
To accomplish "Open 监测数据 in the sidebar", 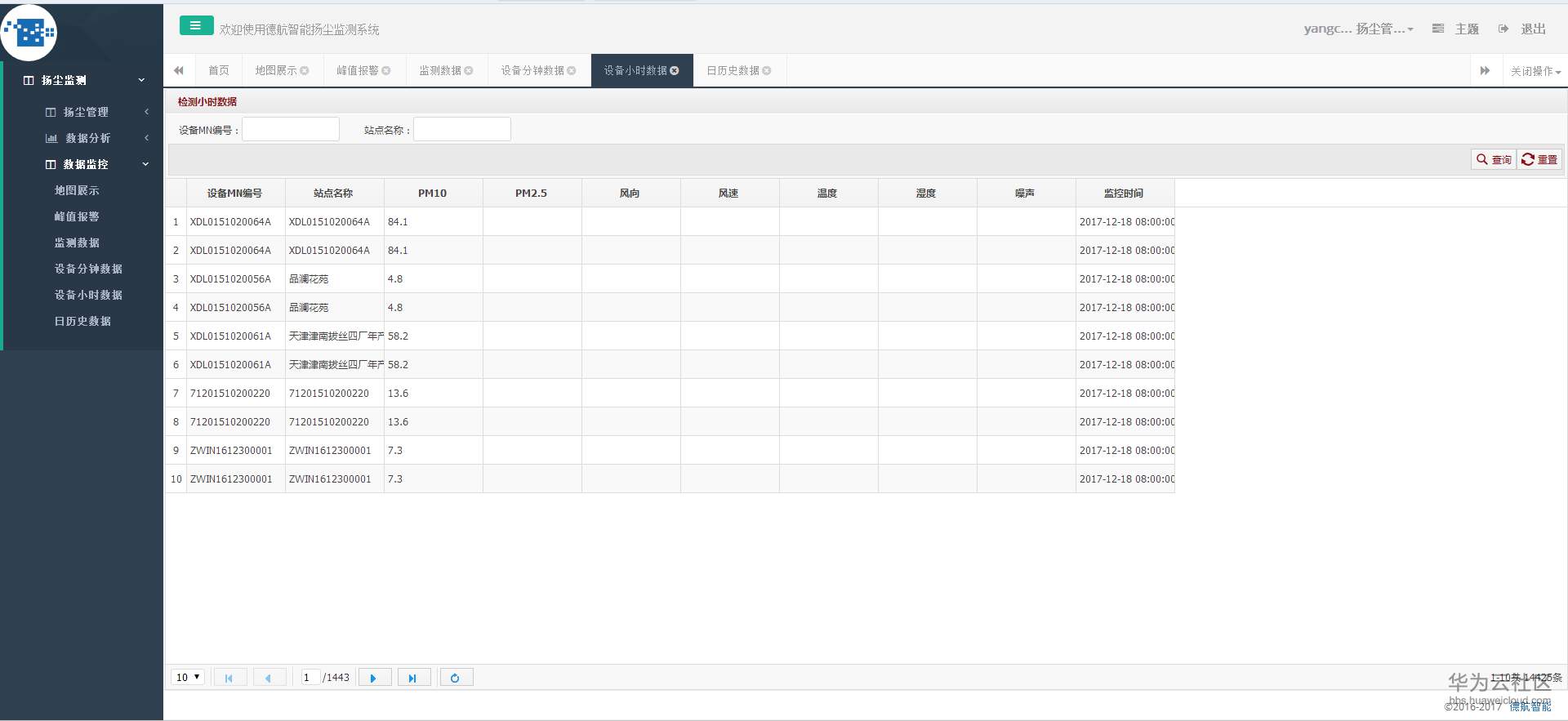I will [x=77, y=243].
